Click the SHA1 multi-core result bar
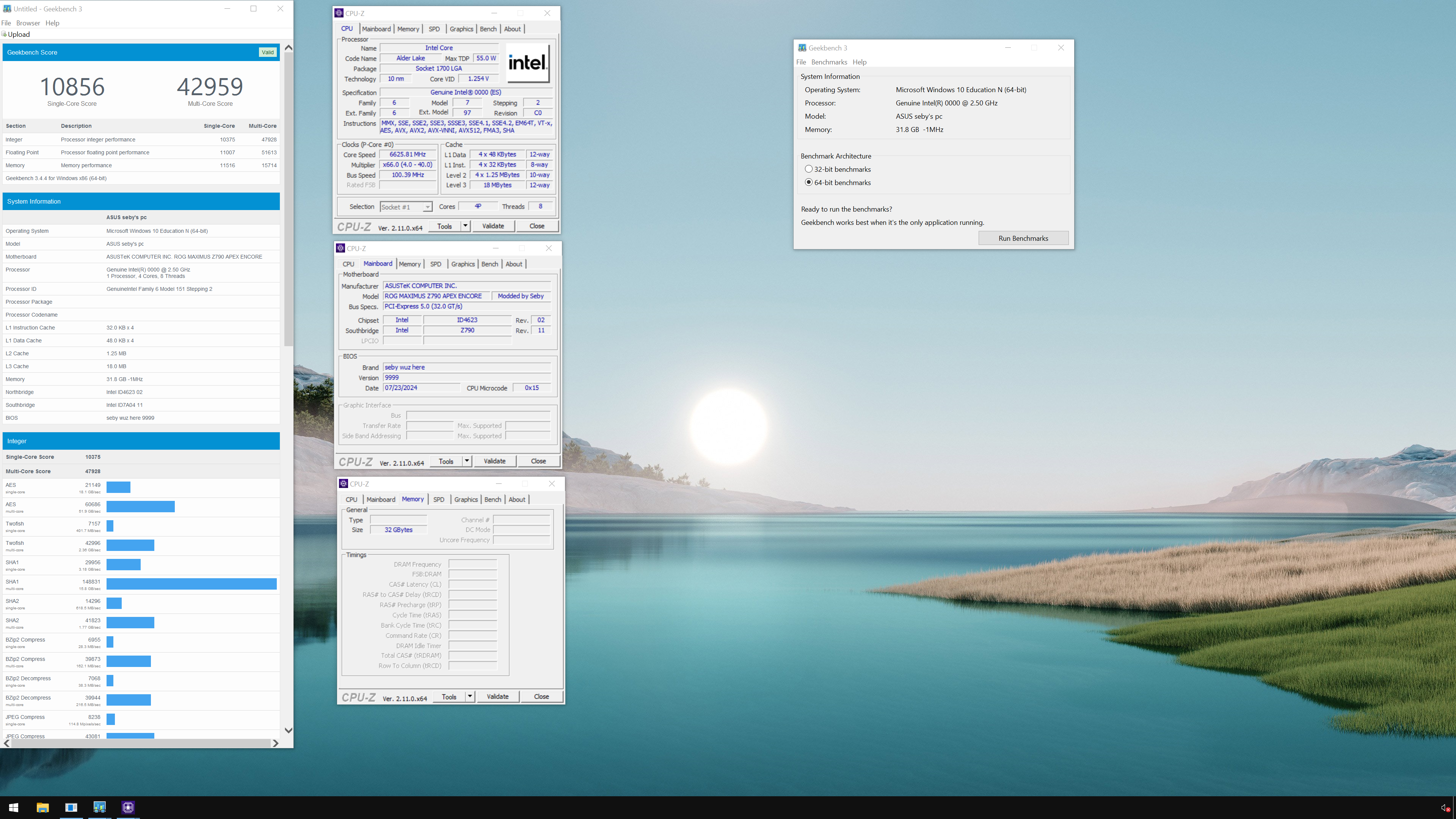This screenshot has height=819, width=1456. (191, 584)
